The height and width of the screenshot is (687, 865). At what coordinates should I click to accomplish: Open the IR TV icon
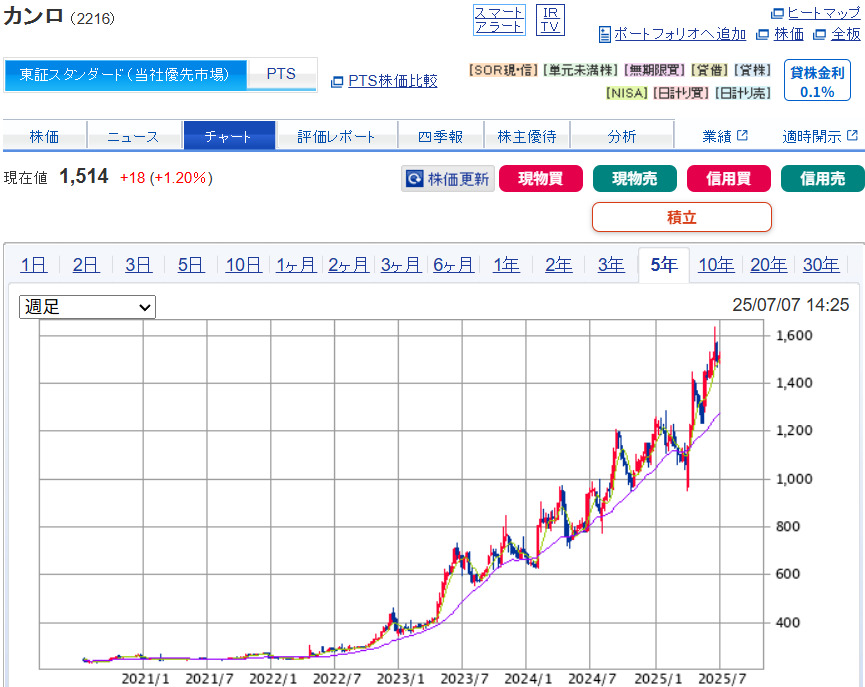tap(550, 20)
